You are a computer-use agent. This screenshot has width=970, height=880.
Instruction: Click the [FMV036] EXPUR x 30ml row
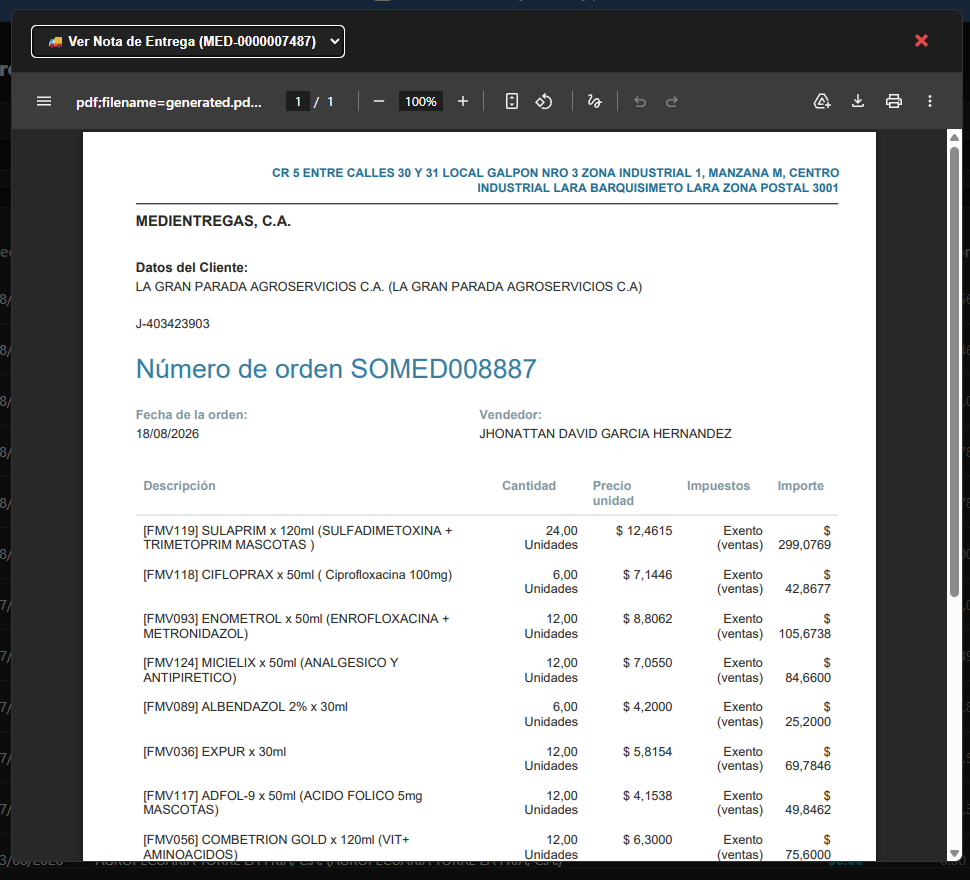487,759
